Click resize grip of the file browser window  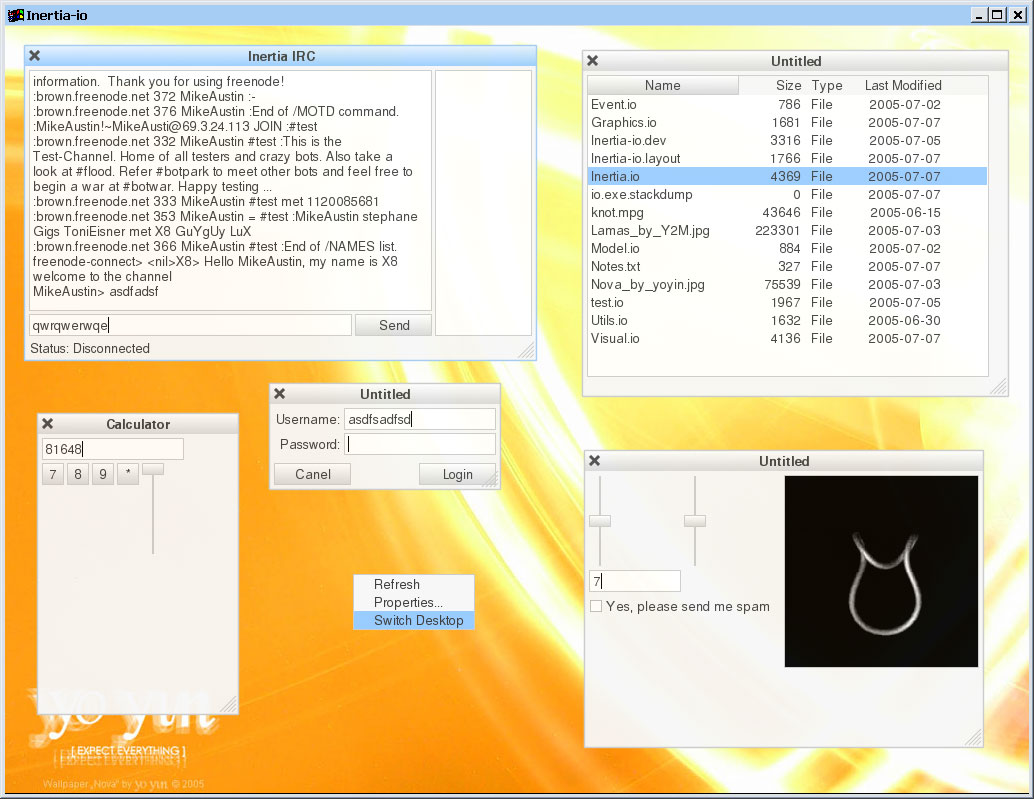(999, 387)
